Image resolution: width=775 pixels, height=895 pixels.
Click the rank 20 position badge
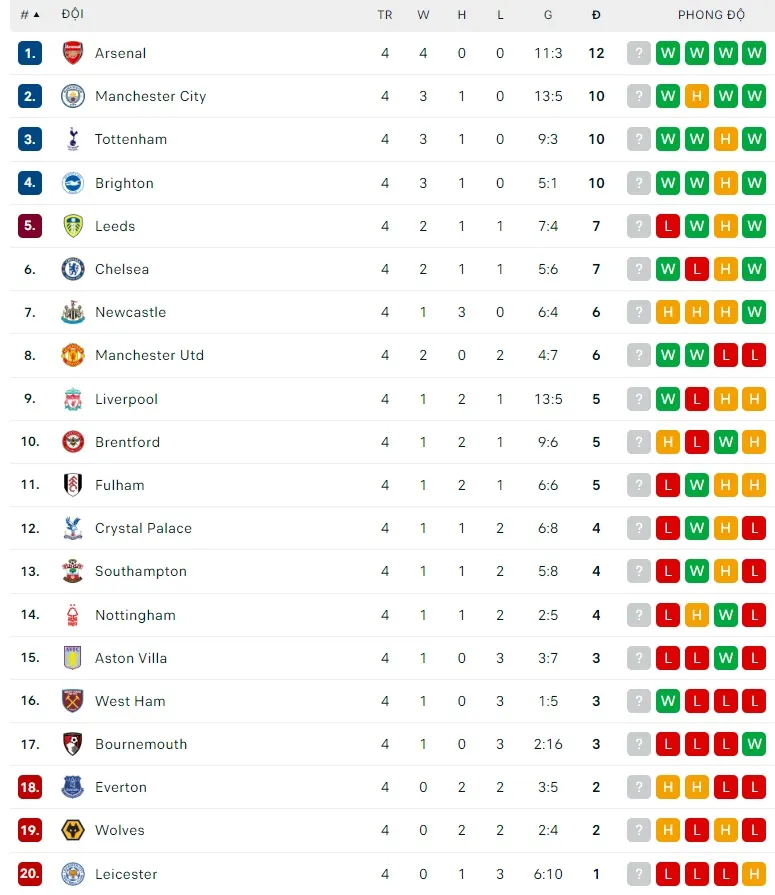[30, 874]
